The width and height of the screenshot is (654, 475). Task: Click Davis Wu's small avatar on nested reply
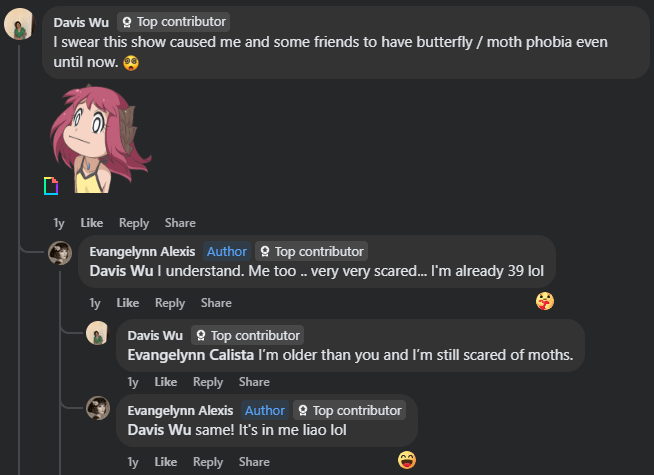[97, 334]
